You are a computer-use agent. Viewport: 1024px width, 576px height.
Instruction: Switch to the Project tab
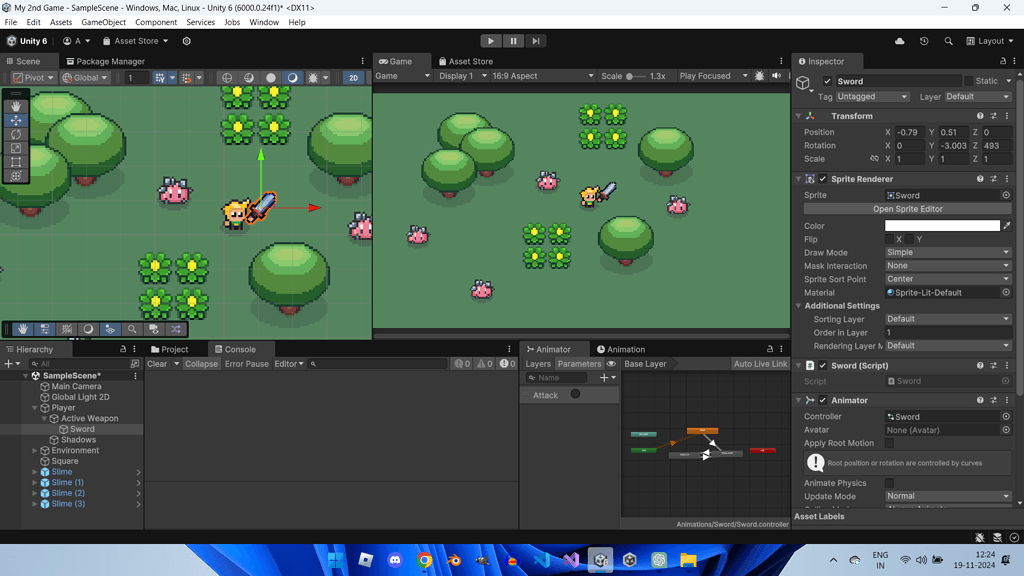(x=169, y=349)
